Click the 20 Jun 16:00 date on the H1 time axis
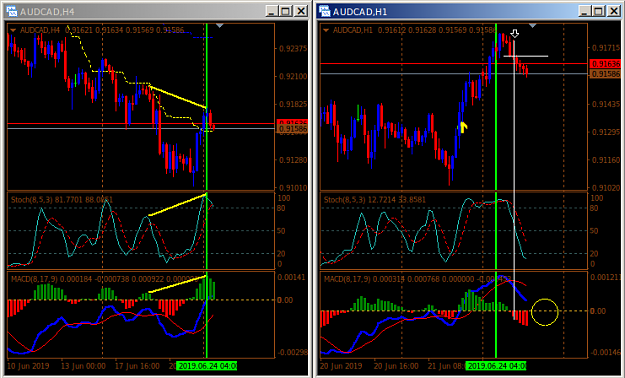This screenshot has width=625, height=378. (397, 366)
